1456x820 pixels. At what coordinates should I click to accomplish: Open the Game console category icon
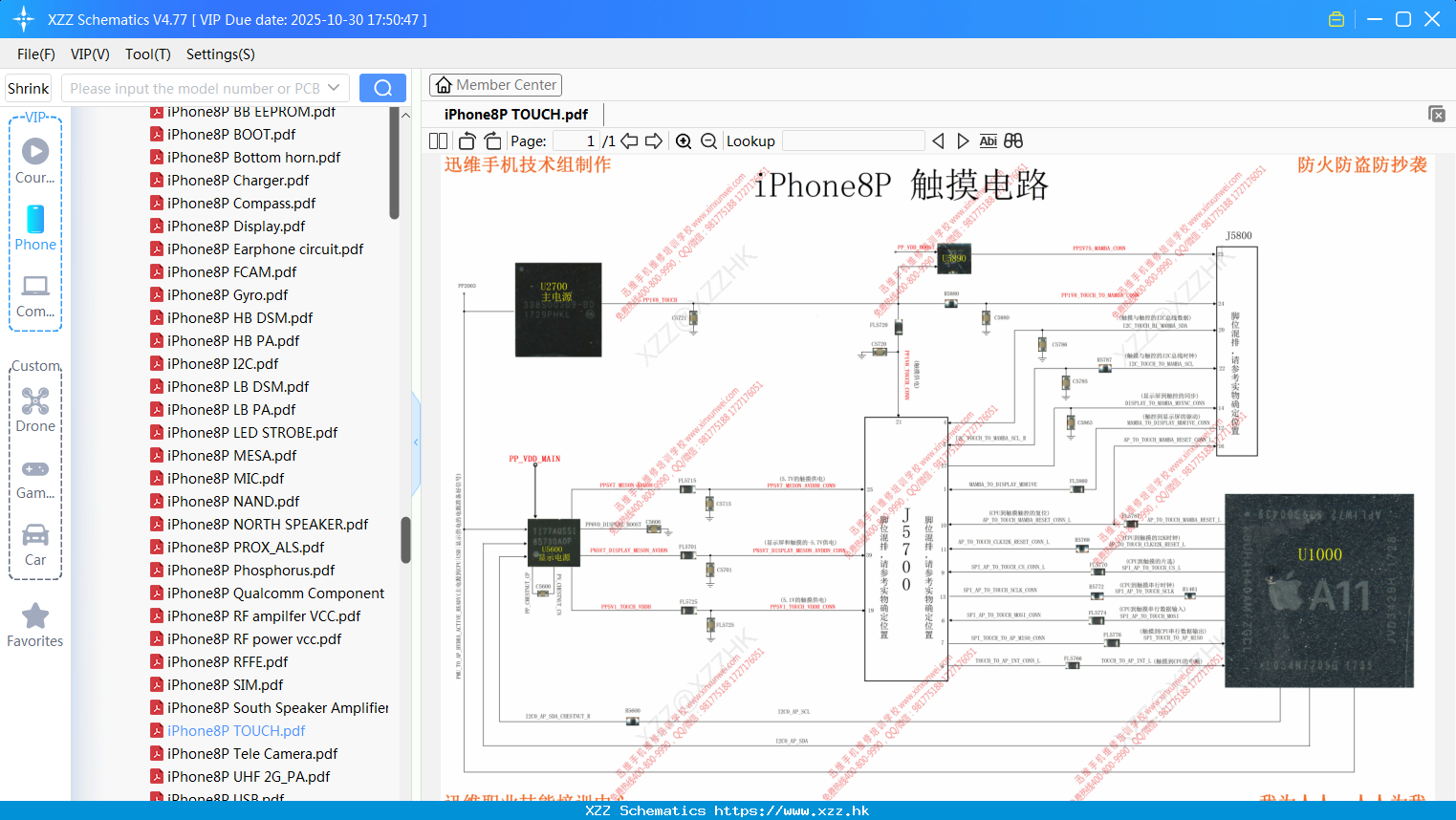point(35,468)
